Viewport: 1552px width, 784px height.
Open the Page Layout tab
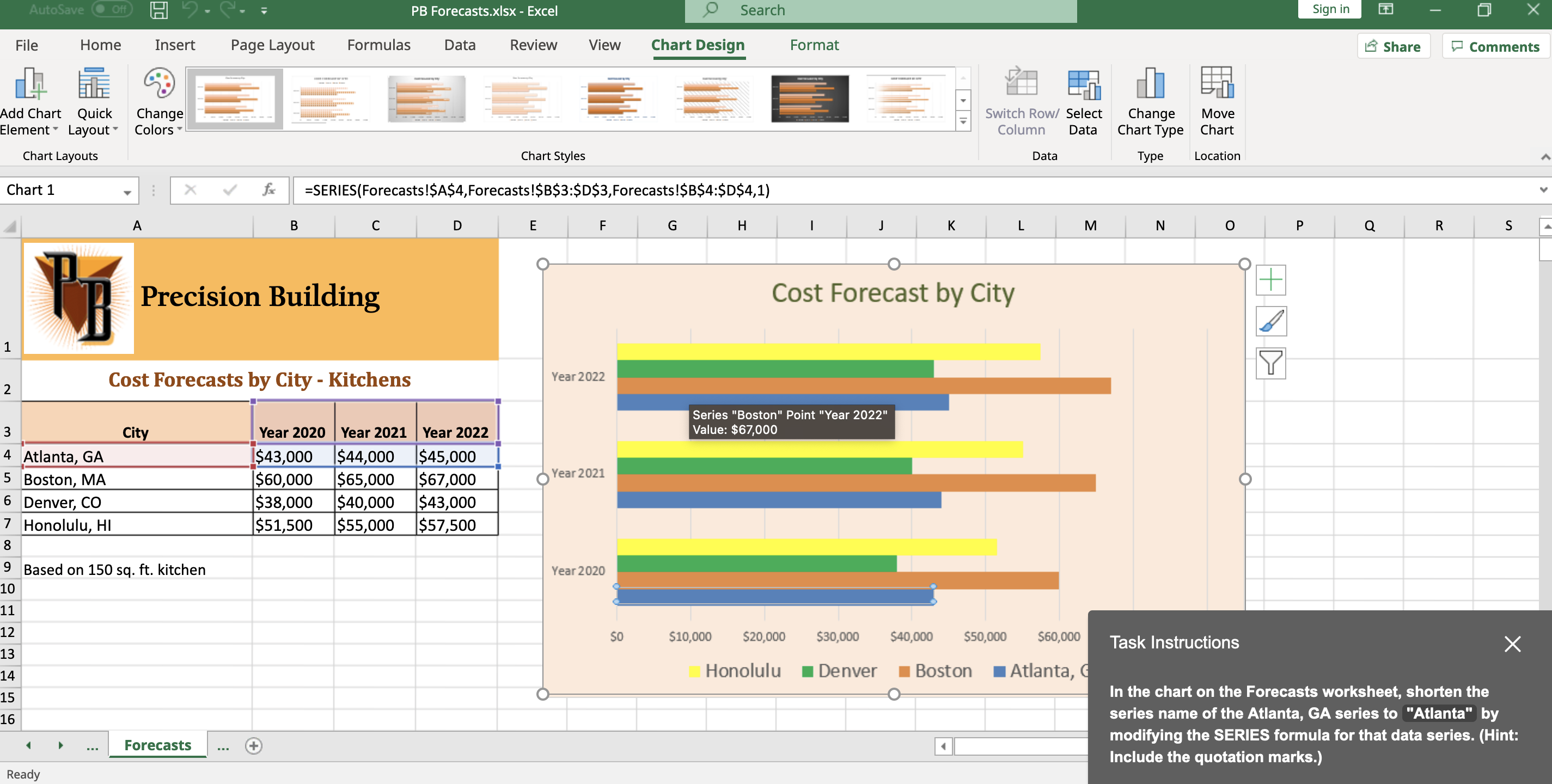click(x=272, y=45)
